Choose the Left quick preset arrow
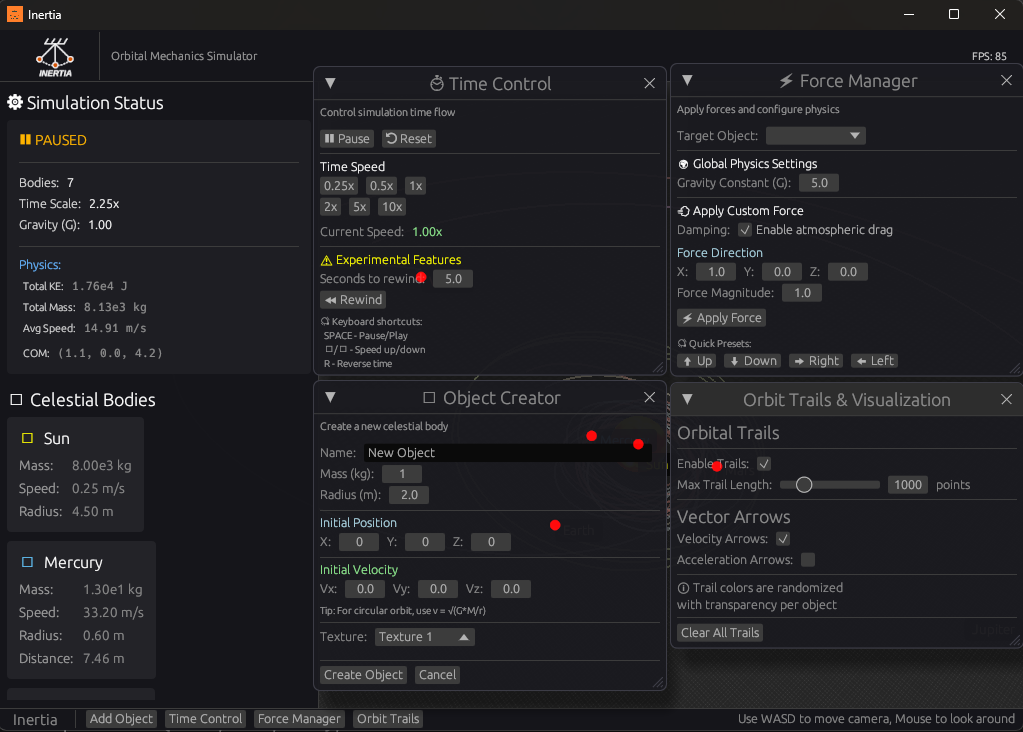The height and width of the screenshot is (732, 1023). [875, 361]
